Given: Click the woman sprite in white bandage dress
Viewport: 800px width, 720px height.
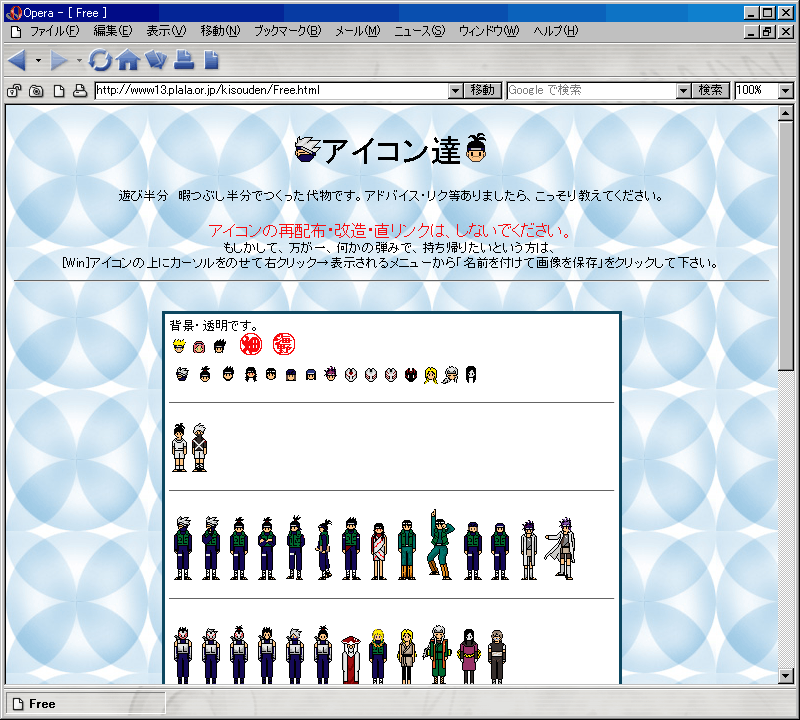Looking at the screenshot, I should pyautogui.click(x=379, y=551).
